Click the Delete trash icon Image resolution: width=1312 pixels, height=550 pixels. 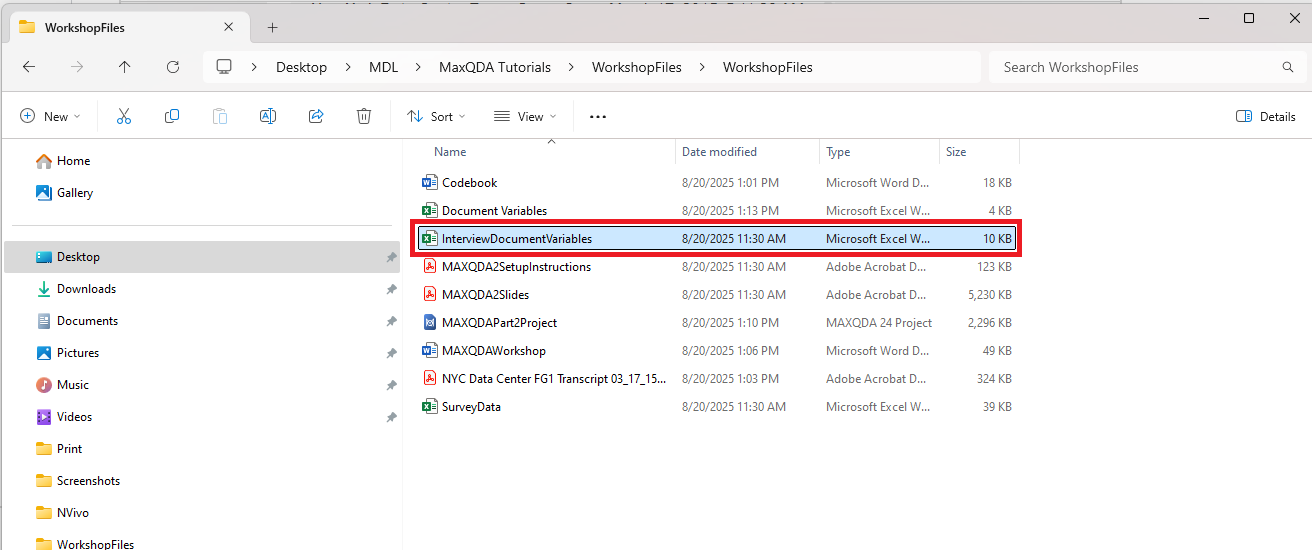(364, 117)
